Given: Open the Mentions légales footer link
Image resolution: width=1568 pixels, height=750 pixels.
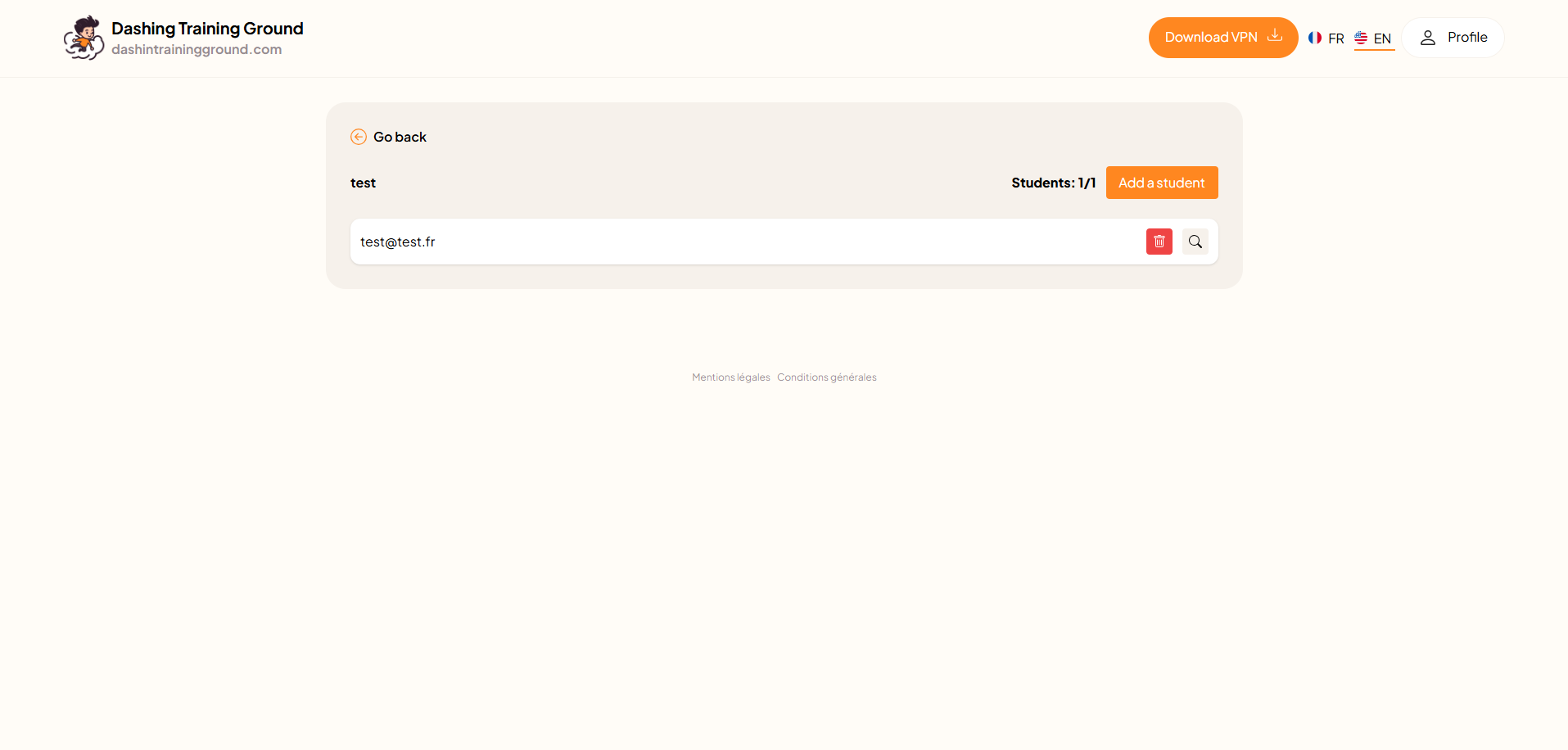Looking at the screenshot, I should [x=730, y=377].
